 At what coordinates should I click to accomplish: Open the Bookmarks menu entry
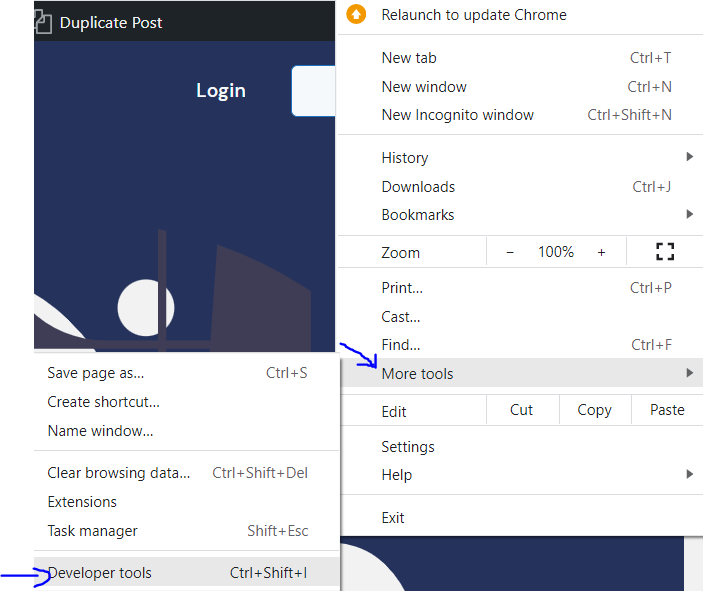coord(520,215)
